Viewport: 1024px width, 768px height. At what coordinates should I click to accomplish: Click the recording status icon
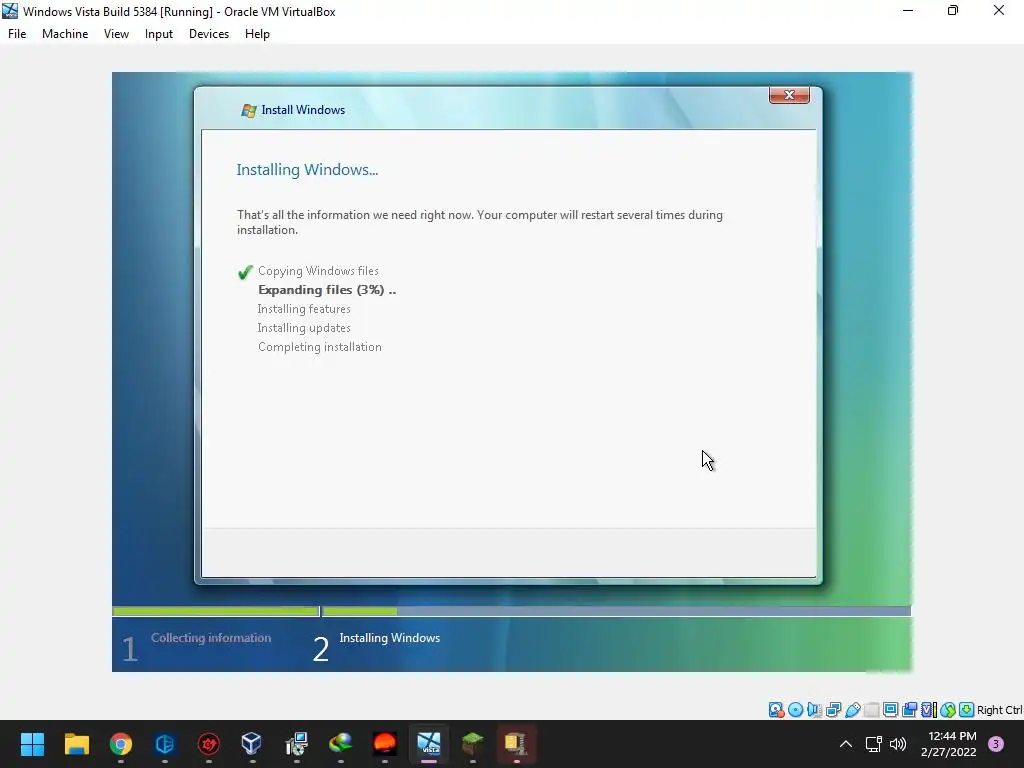click(x=909, y=710)
